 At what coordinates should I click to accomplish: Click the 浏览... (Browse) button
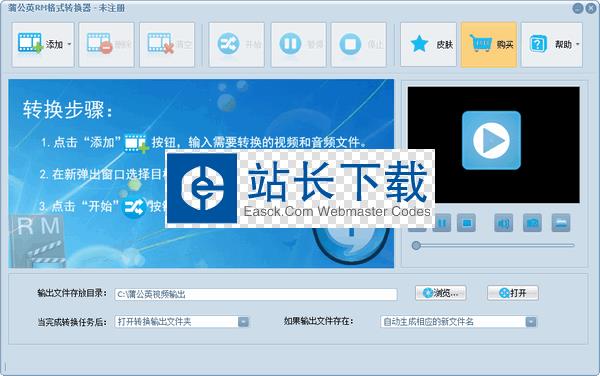(x=440, y=293)
